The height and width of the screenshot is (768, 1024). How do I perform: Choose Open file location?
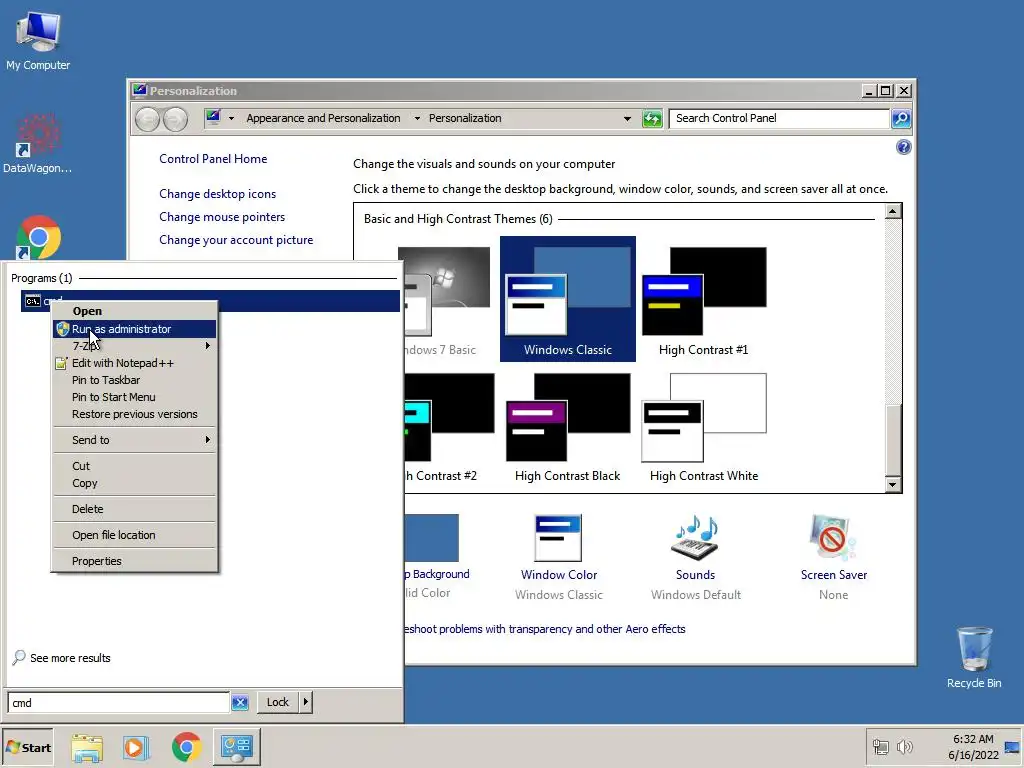134,536
